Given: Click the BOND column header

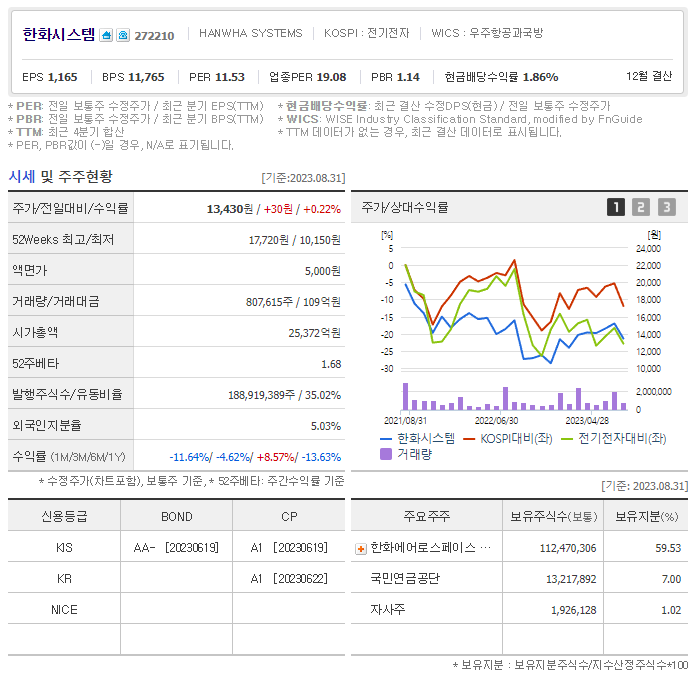Looking at the screenshot, I should (x=177, y=517).
